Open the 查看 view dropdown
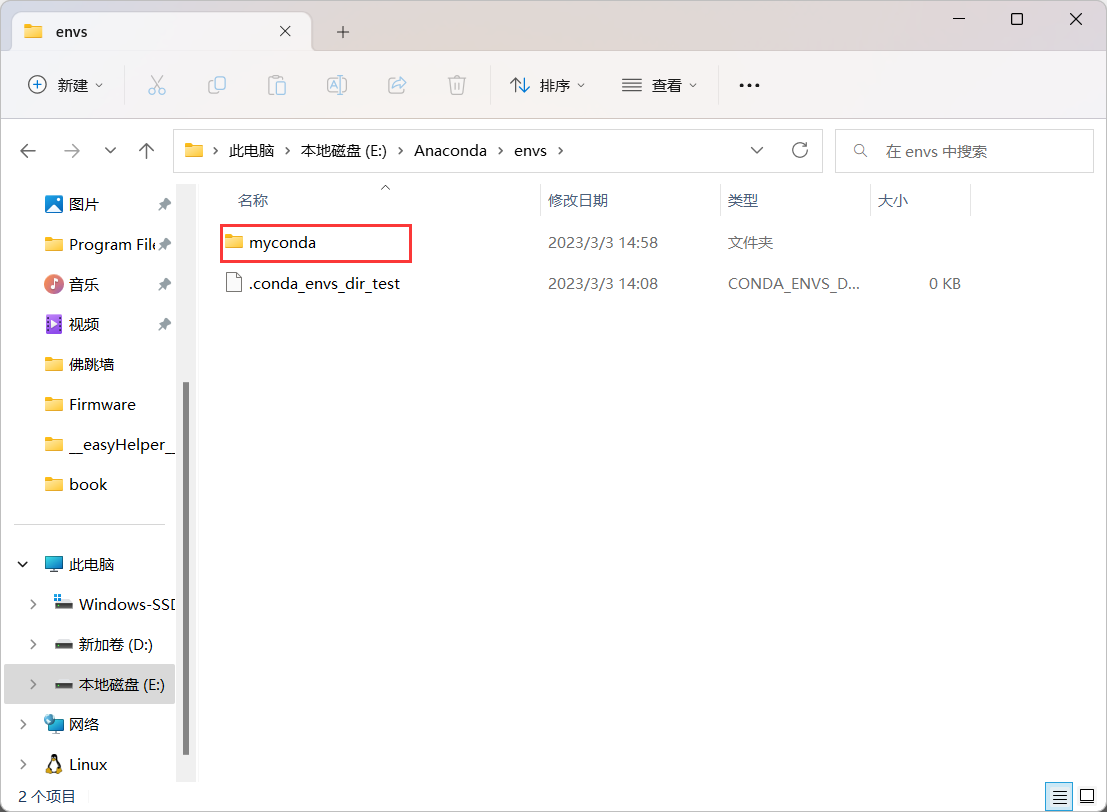Screen dimensions: 1107x812 click(659, 85)
